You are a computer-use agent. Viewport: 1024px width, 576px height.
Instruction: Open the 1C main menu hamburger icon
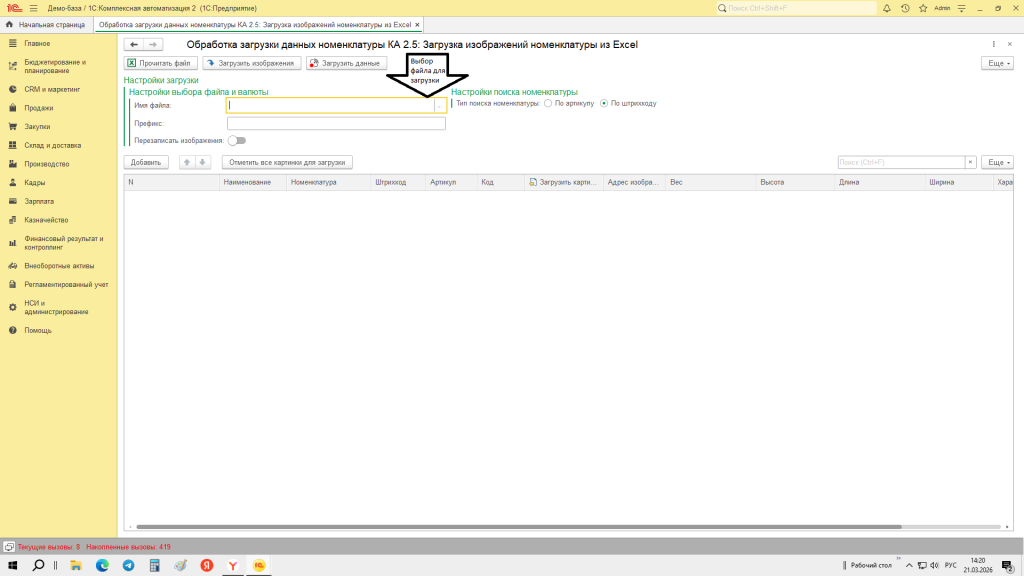[33, 8]
